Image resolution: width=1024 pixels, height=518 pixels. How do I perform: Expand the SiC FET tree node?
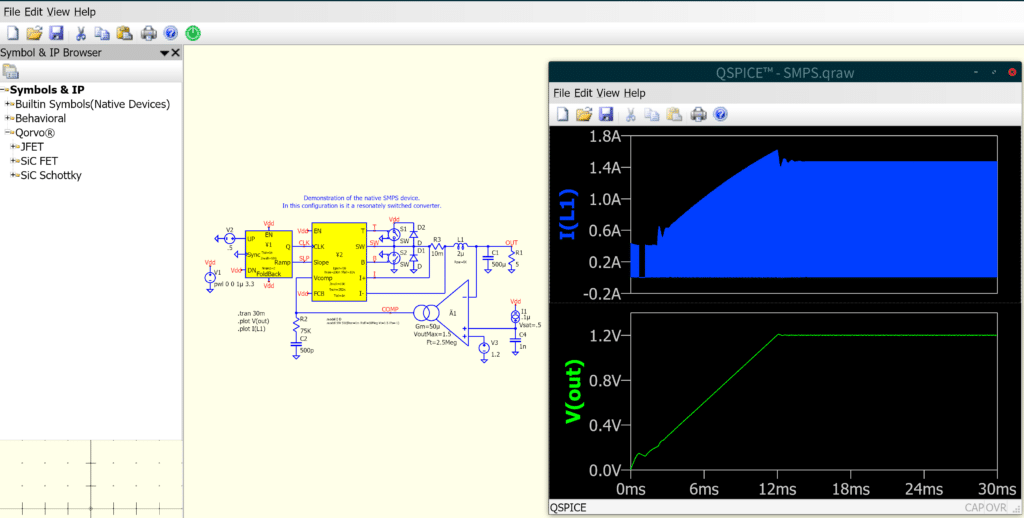[14, 161]
